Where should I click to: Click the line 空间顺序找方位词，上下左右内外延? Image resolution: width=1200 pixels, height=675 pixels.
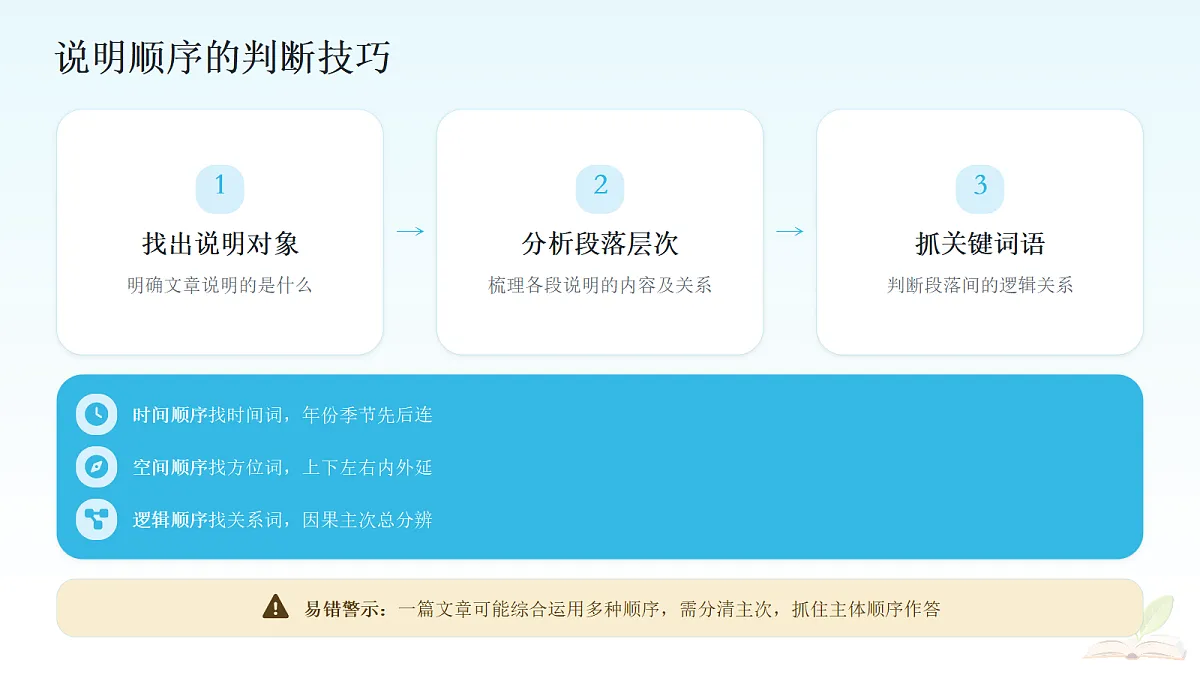click(x=283, y=467)
